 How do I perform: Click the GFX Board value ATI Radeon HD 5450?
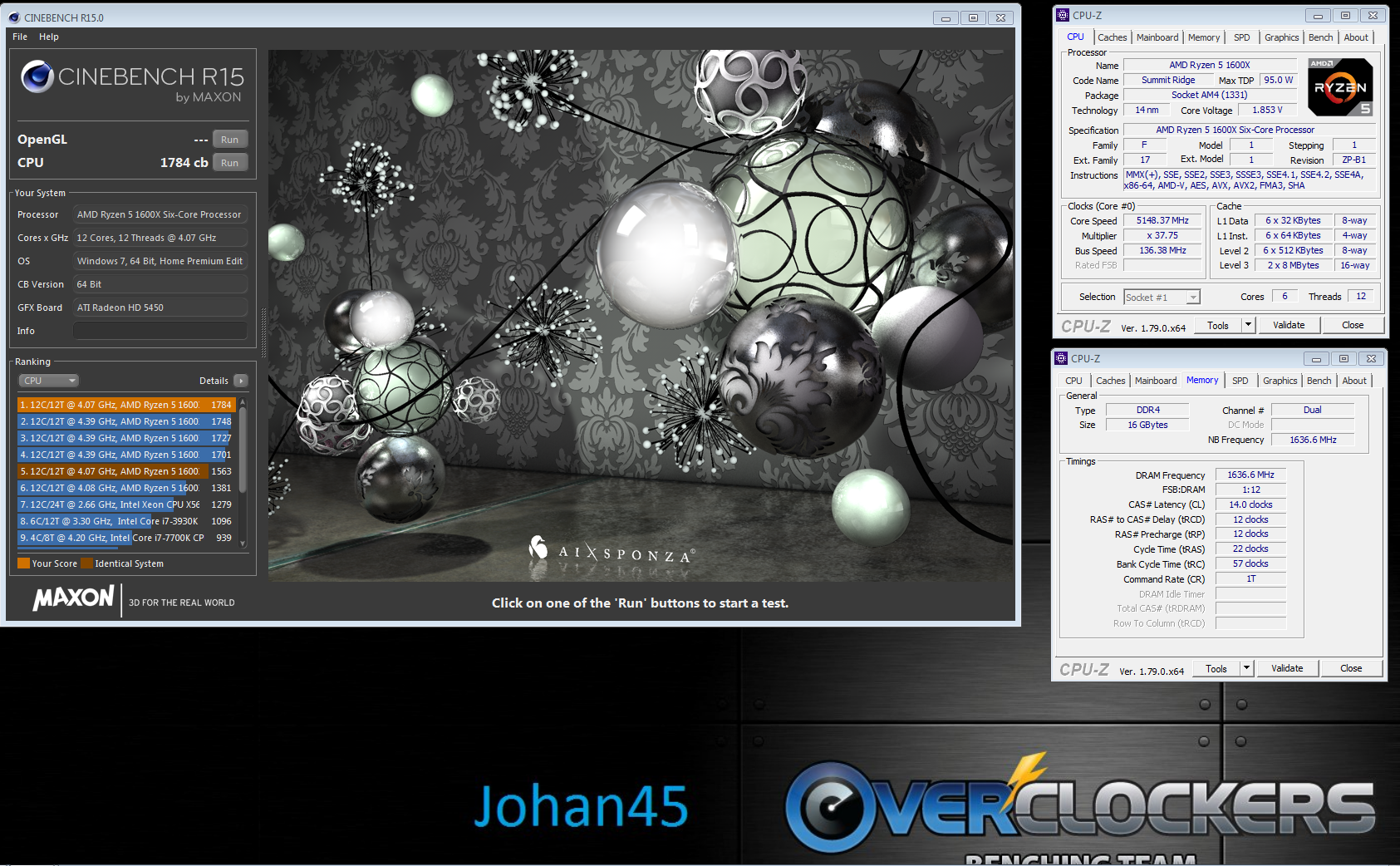point(160,308)
